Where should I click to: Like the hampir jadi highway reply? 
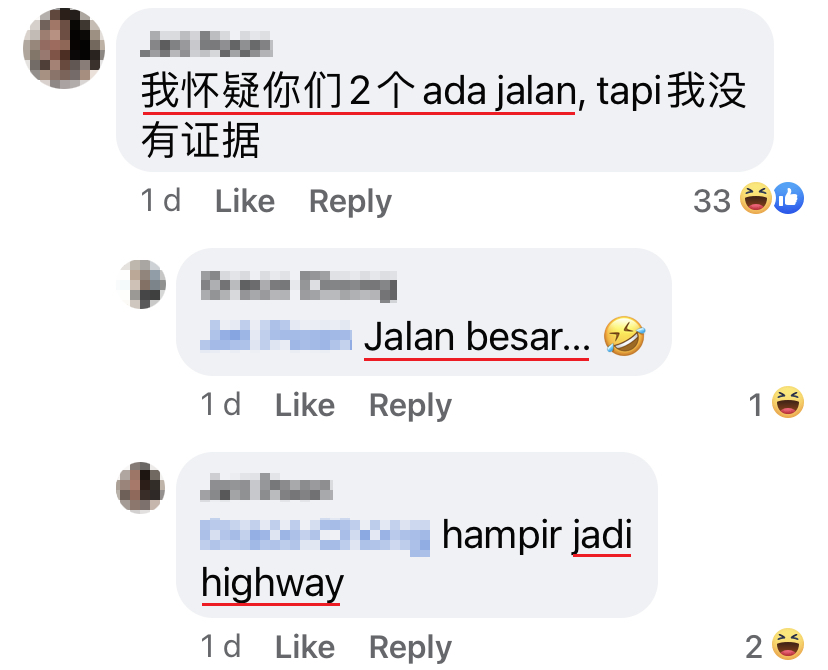pos(305,647)
